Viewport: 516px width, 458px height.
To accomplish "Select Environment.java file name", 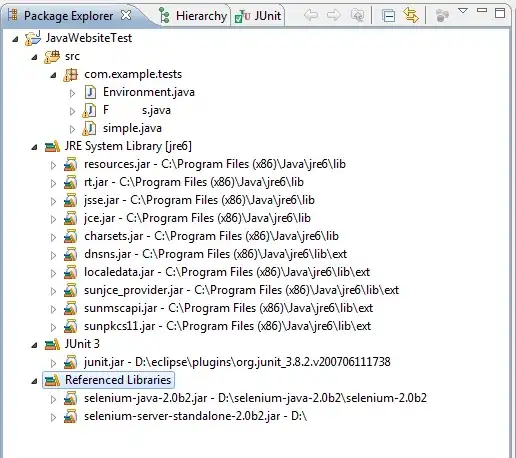I will (x=149, y=92).
